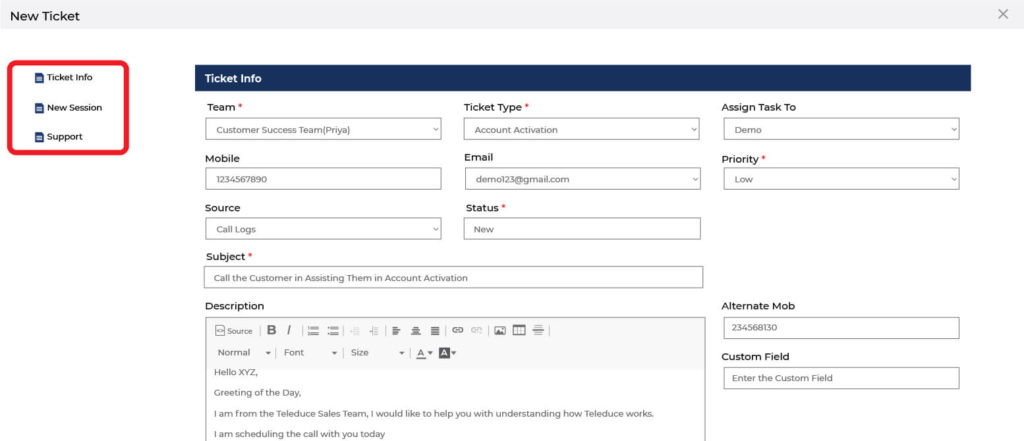Center align the description text
Viewport: 1024px width, 441px height.
tap(415, 331)
